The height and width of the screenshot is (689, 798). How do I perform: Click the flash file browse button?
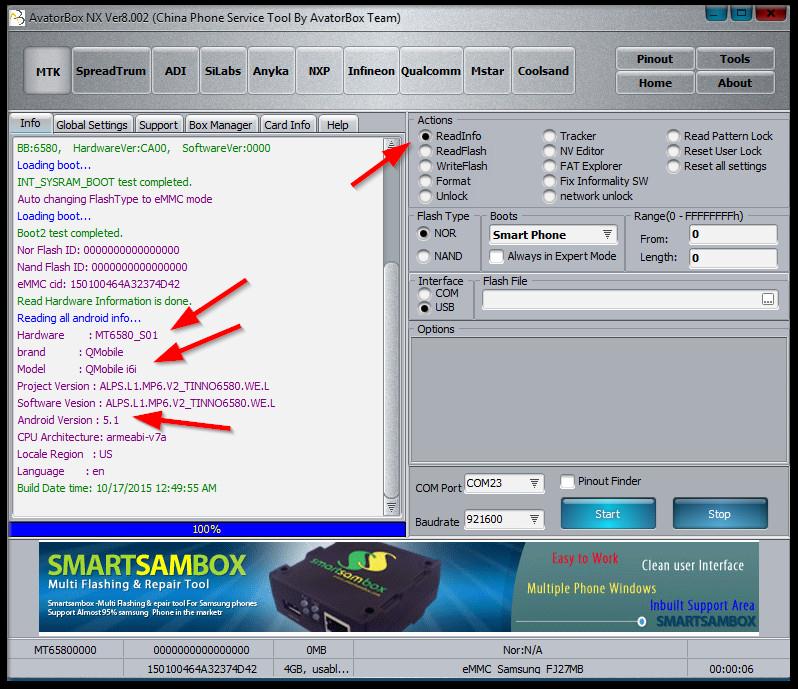(x=768, y=299)
